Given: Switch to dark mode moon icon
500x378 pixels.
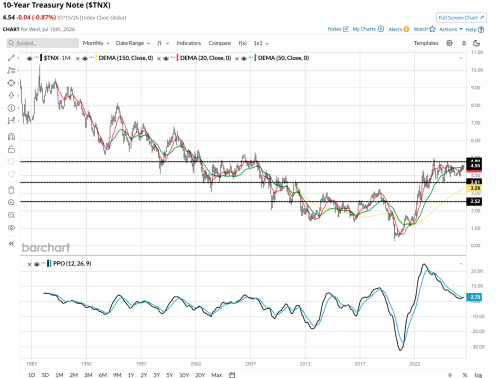Looking at the screenshot, I should pyautogui.click(x=477, y=43).
